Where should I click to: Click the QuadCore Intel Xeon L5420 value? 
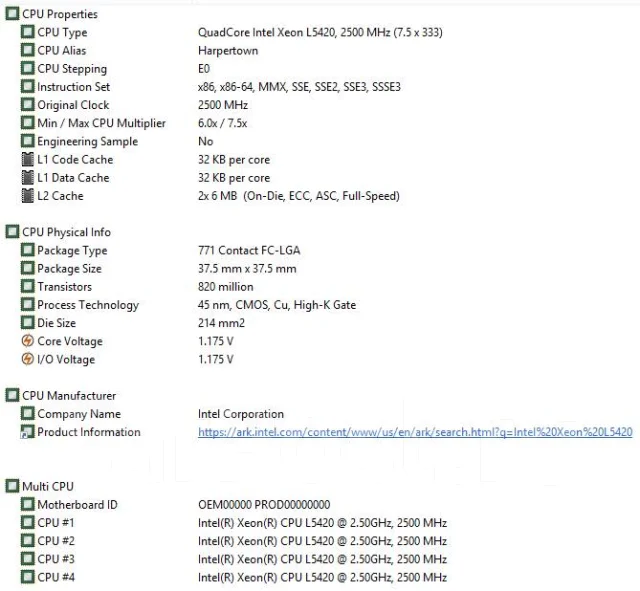320,32
